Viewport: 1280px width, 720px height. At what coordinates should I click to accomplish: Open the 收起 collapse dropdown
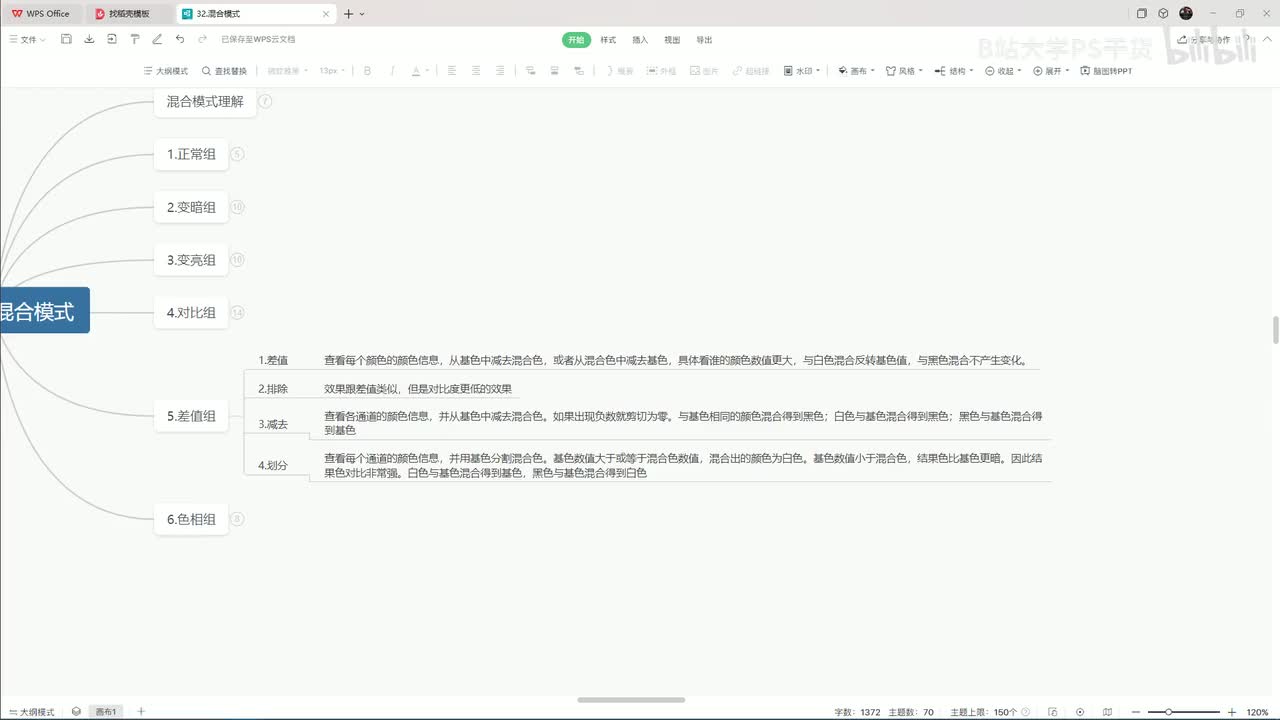click(1003, 71)
